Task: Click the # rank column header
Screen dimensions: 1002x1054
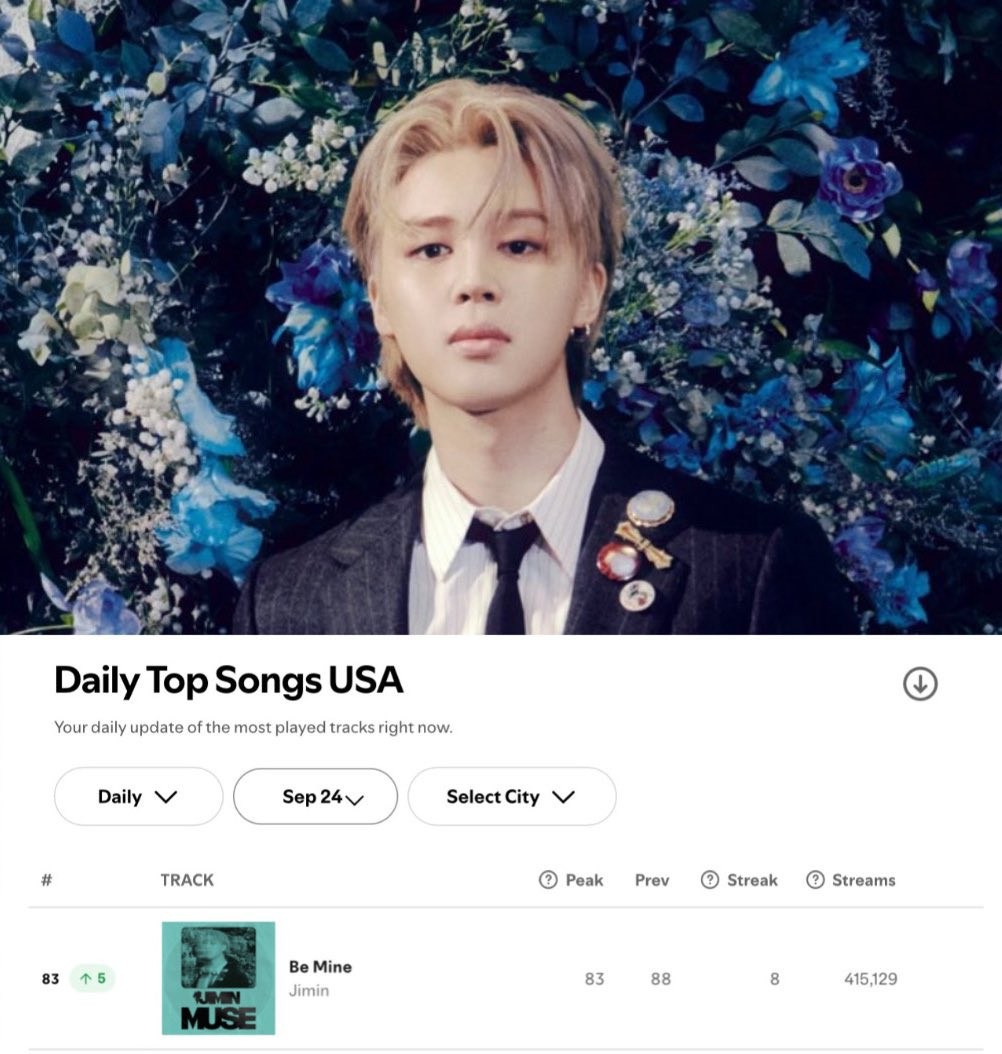Action: click(46, 880)
